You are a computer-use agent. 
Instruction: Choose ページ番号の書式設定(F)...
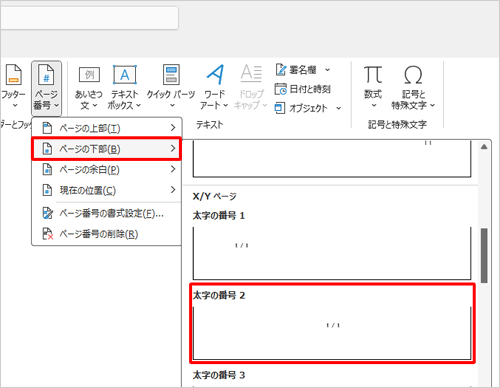coord(107,213)
